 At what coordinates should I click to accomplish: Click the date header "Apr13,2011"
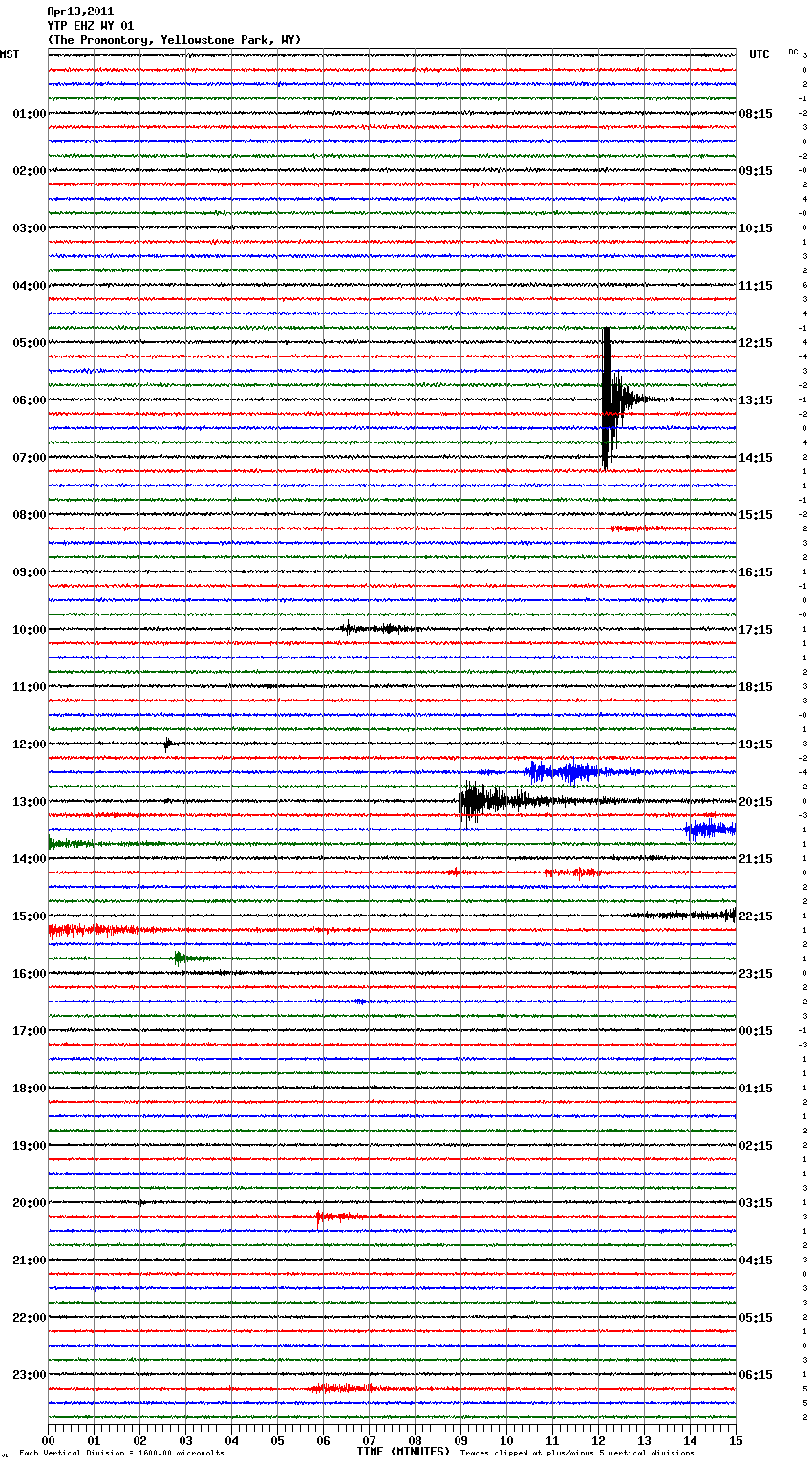click(x=80, y=11)
